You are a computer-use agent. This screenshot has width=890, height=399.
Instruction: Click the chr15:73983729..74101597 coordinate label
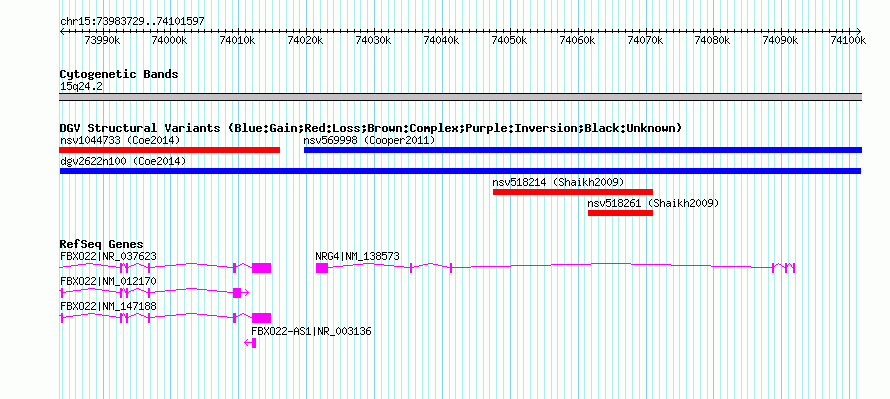pyautogui.click(x=132, y=22)
